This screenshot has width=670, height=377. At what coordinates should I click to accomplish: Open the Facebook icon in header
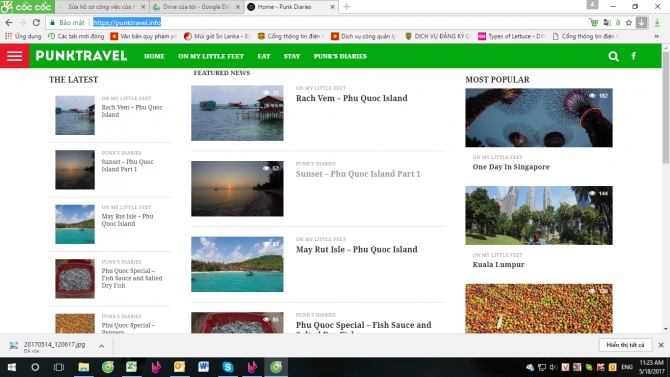[x=634, y=56]
